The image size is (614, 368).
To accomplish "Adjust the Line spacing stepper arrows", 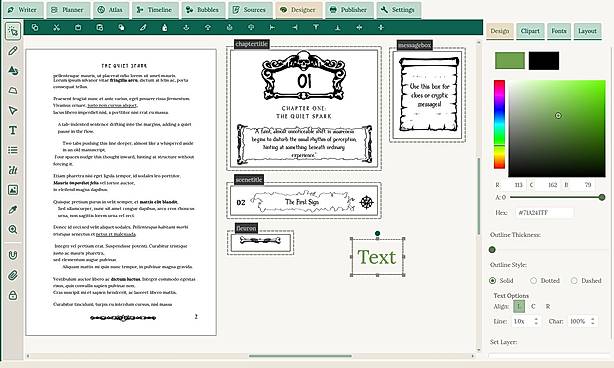I will [x=536, y=321].
